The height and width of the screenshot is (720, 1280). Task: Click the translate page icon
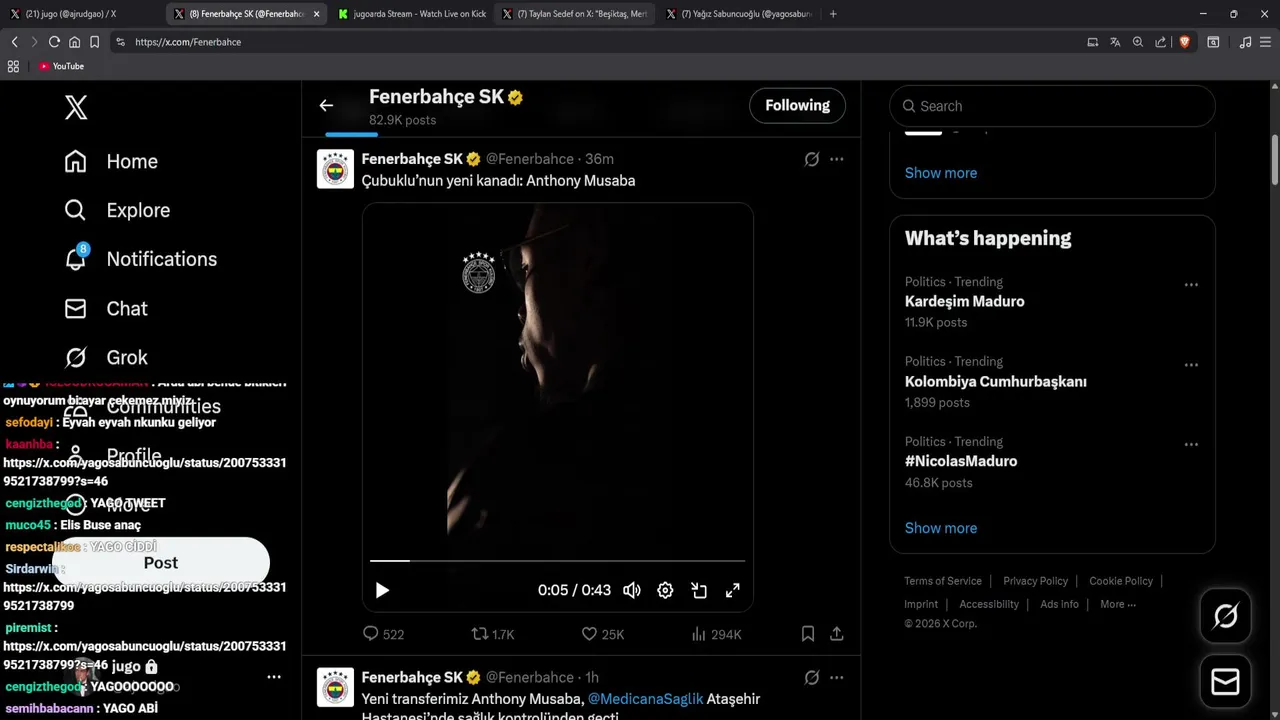(x=1115, y=42)
